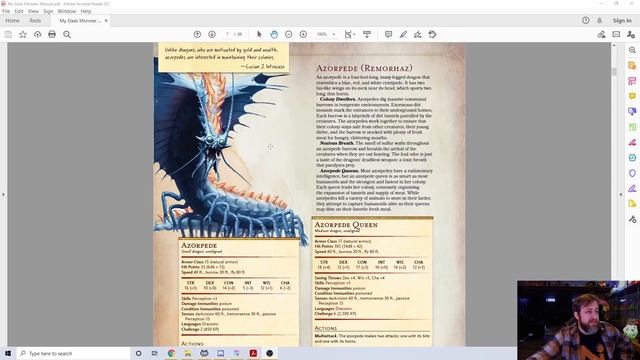The image size is (640, 360).
Task: Click the upload to cloud icon
Action: point(38,35)
